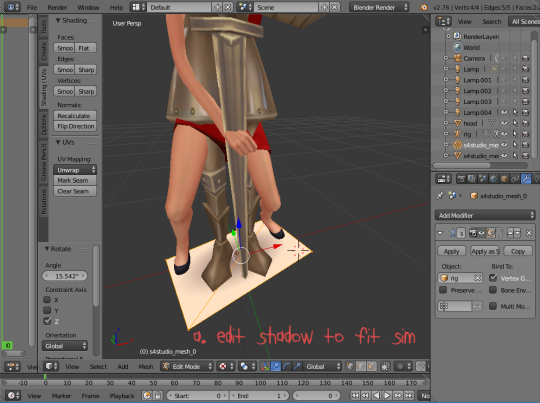
Task: Open the Render Layers properties tab
Action: point(471,179)
